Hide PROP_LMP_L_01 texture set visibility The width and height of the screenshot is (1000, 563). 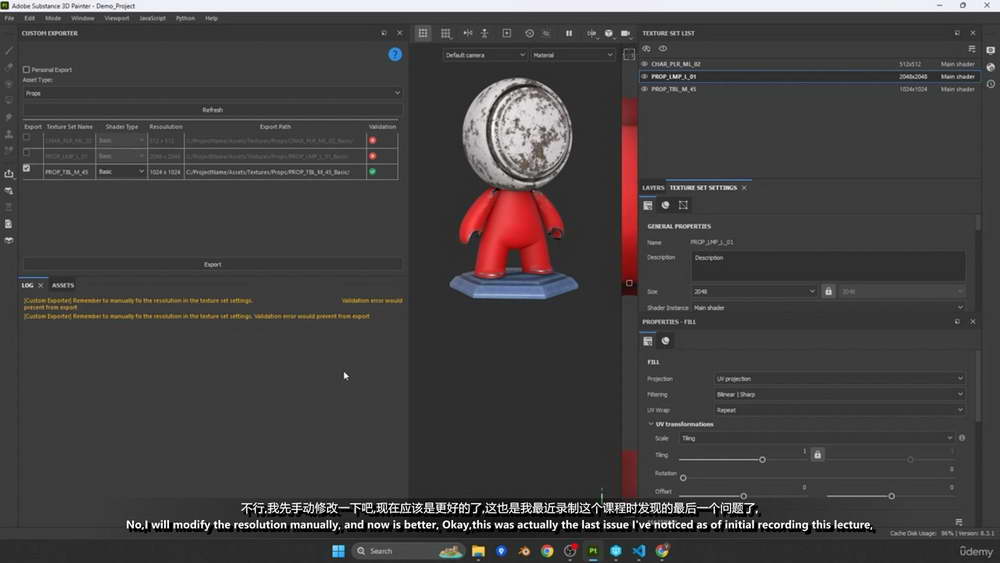coord(644,77)
